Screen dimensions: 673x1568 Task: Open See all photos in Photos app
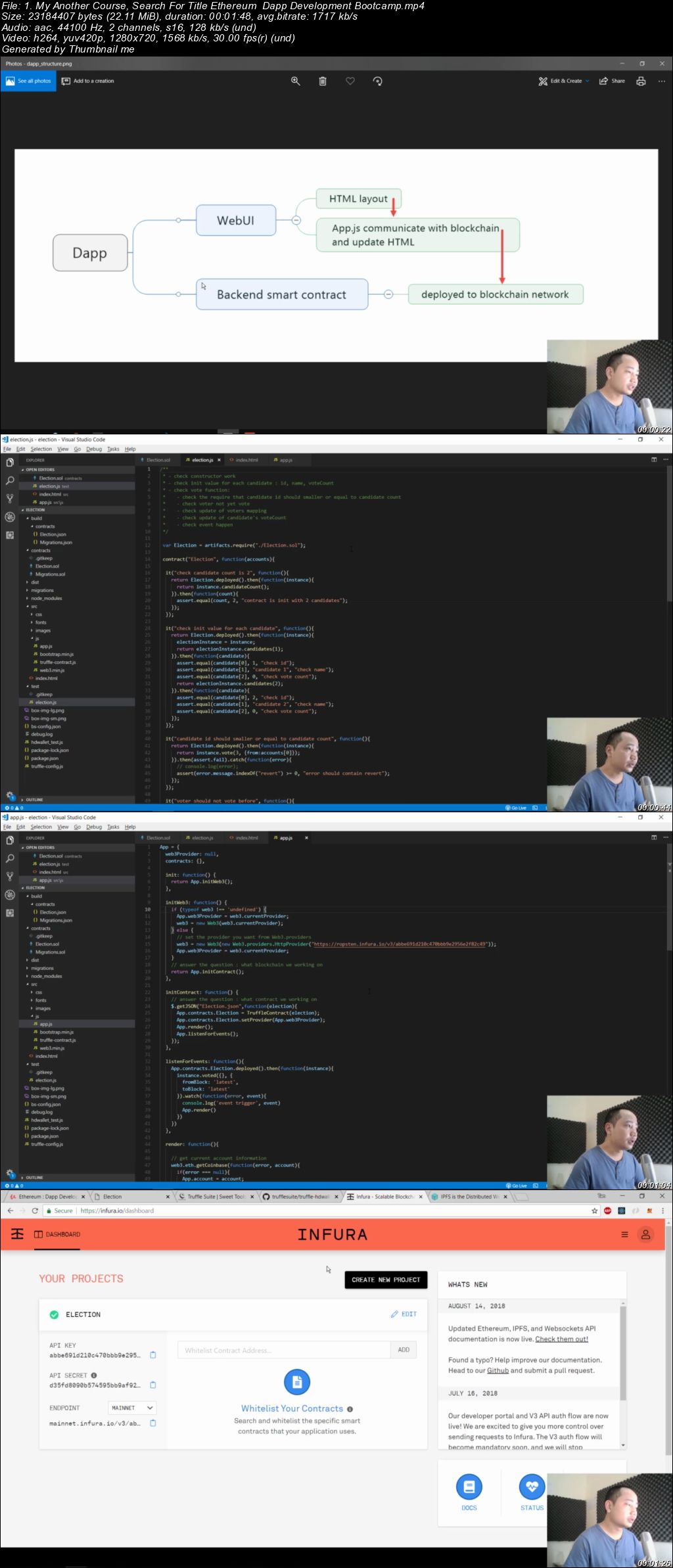(x=28, y=81)
